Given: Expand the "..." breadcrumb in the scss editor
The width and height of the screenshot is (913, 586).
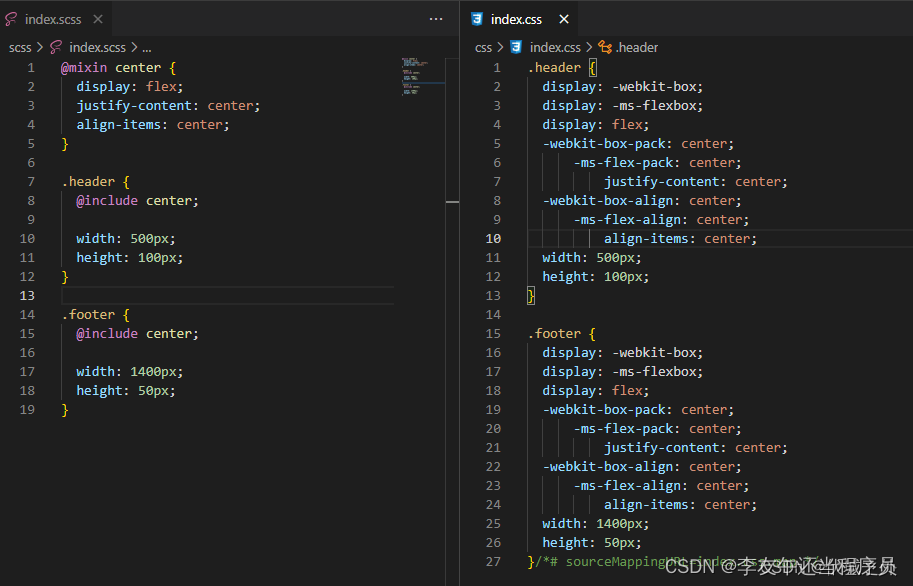Looking at the screenshot, I should (x=146, y=47).
